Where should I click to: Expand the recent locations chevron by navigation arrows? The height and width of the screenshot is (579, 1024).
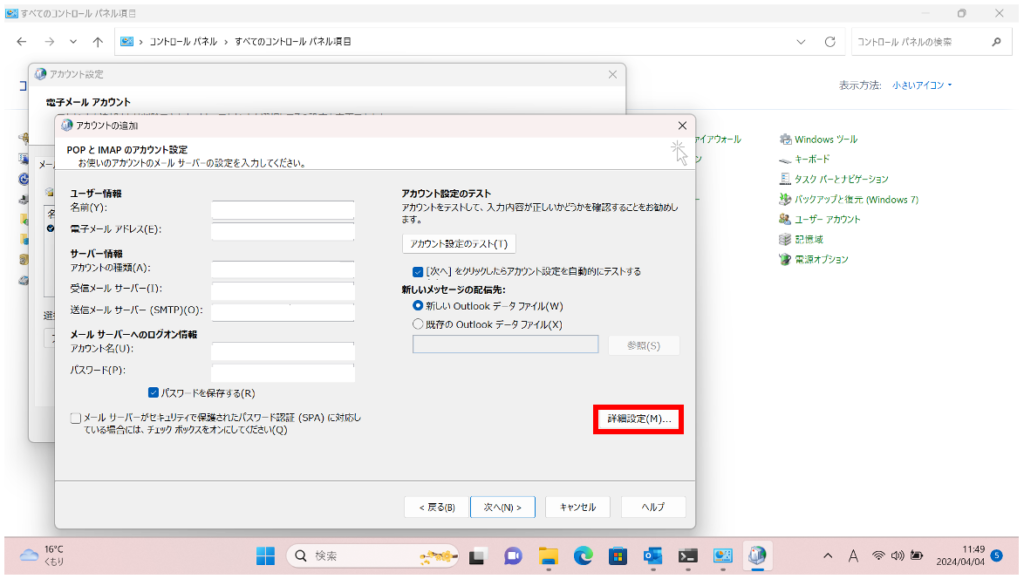73,42
